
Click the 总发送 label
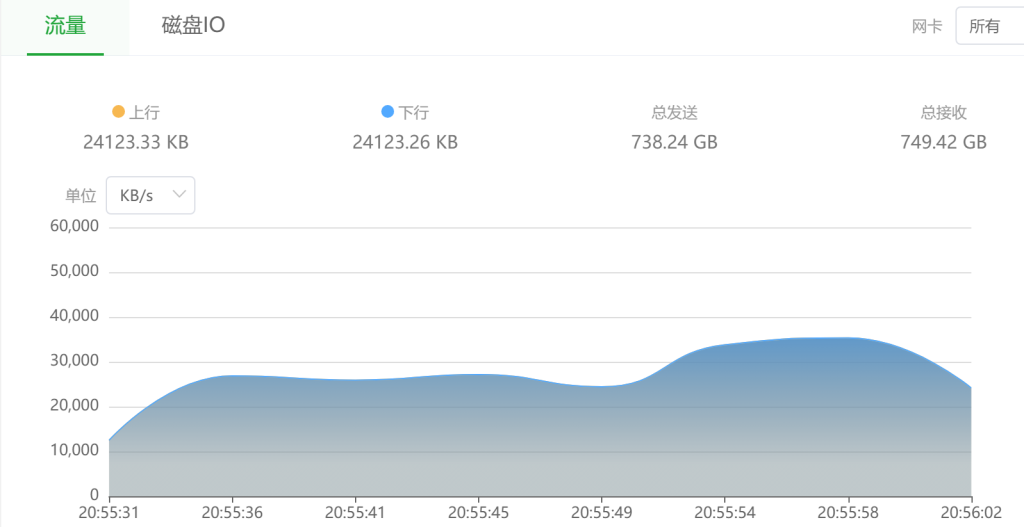tap(675, 112)
